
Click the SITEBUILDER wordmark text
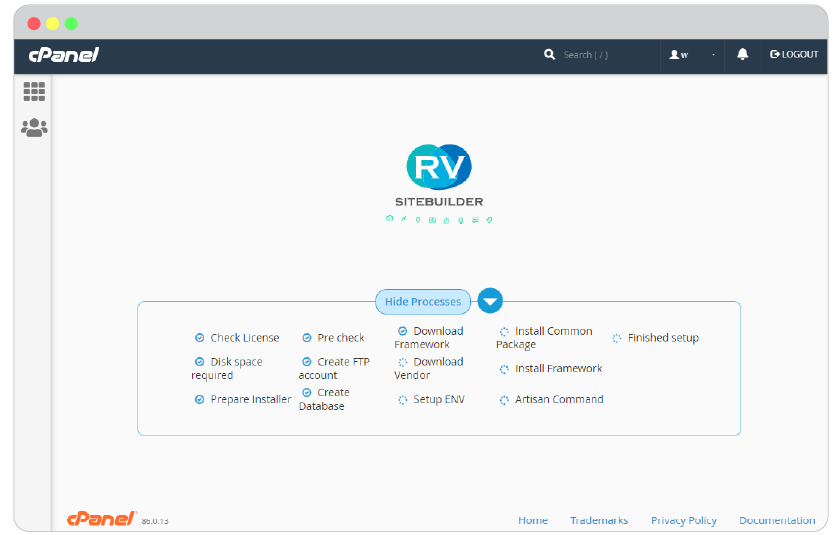coord(439,202)
